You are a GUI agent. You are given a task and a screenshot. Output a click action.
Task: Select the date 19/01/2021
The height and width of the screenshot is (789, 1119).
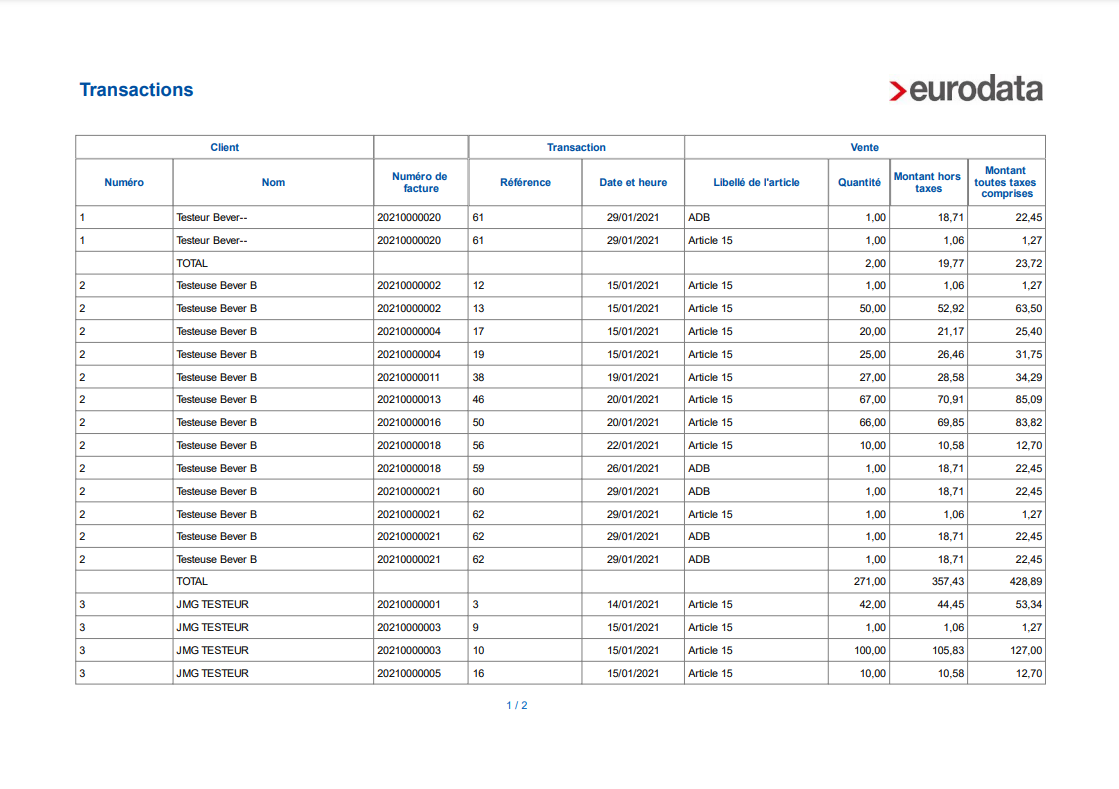pos(633,377)
